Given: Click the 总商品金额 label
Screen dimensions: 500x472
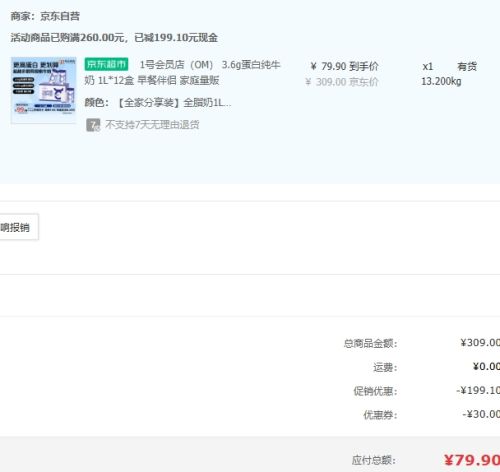Looking at the screenshot, I should click(370, 343).
